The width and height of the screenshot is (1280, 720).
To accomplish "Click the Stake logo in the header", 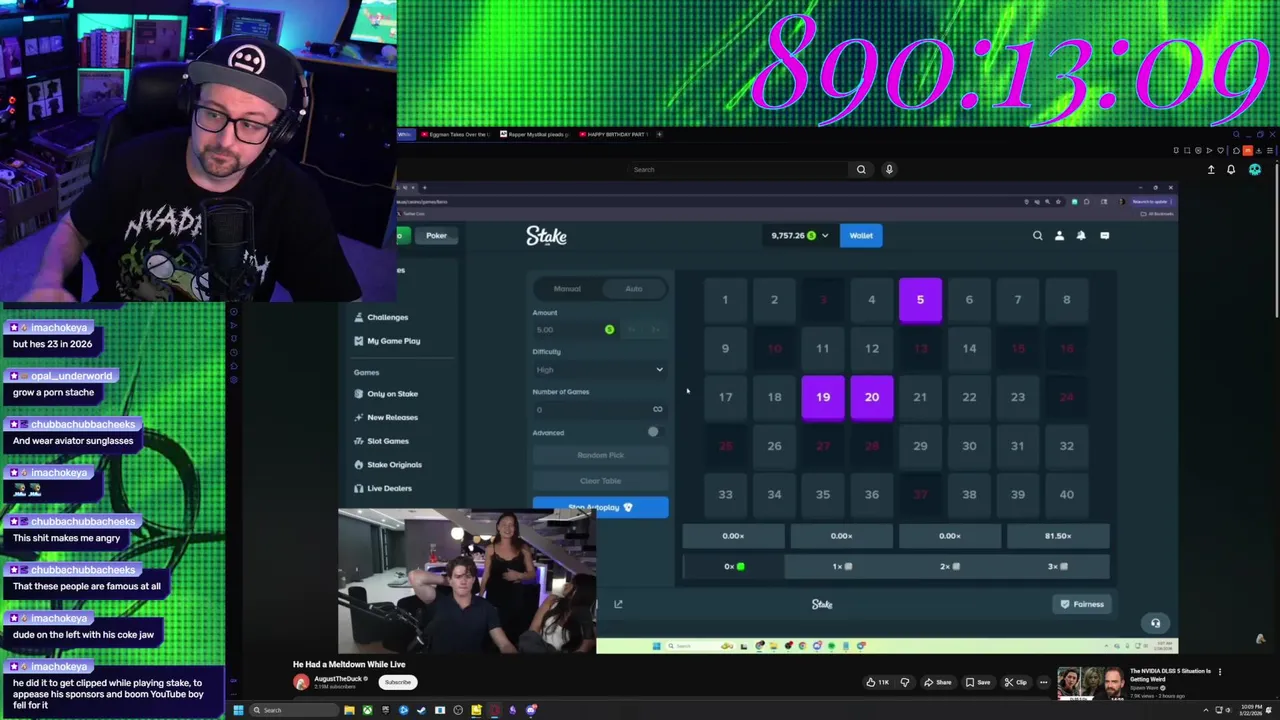I will point(546,236).
